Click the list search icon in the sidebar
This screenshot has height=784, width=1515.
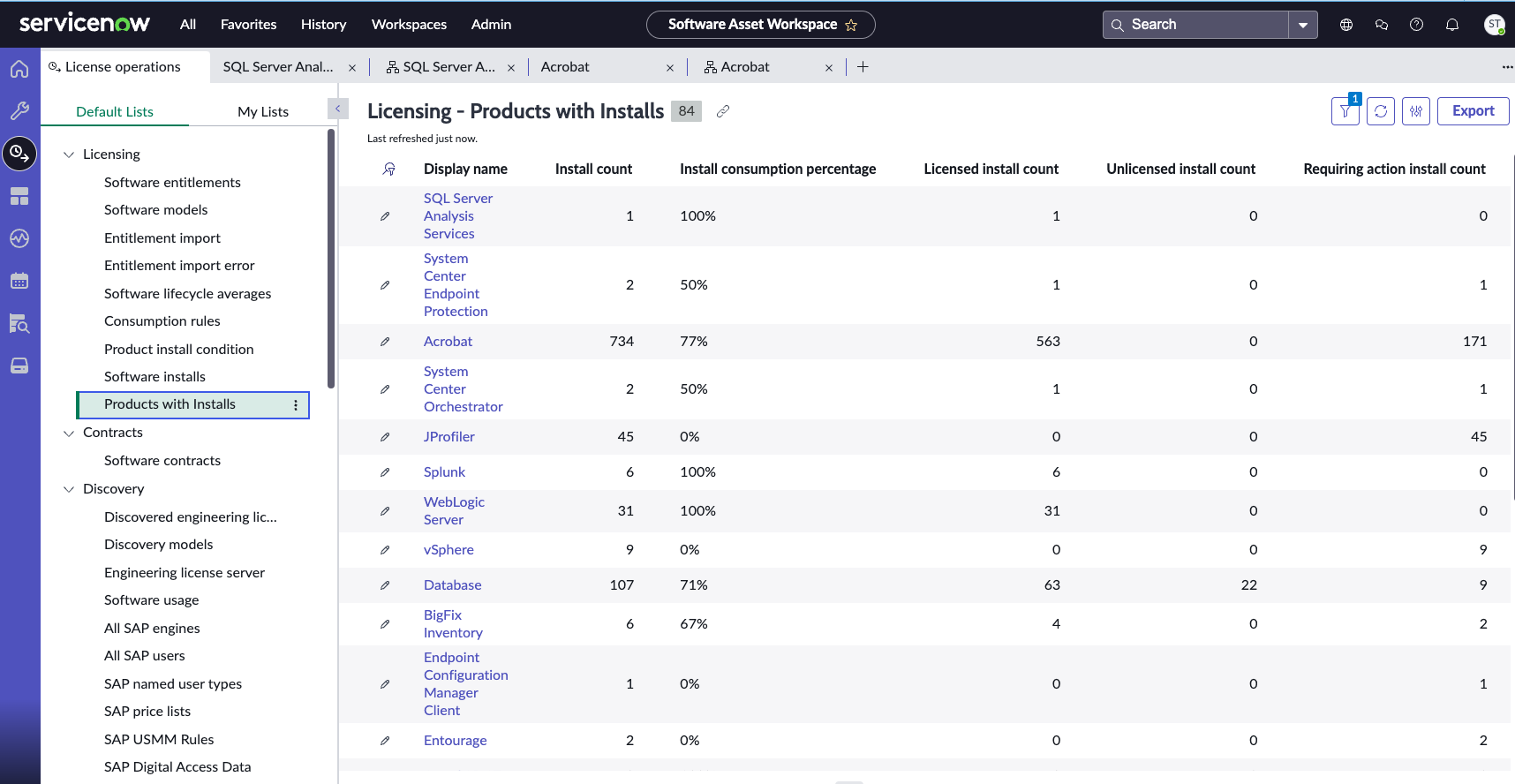pyautogui.click(x=19, y=323)
